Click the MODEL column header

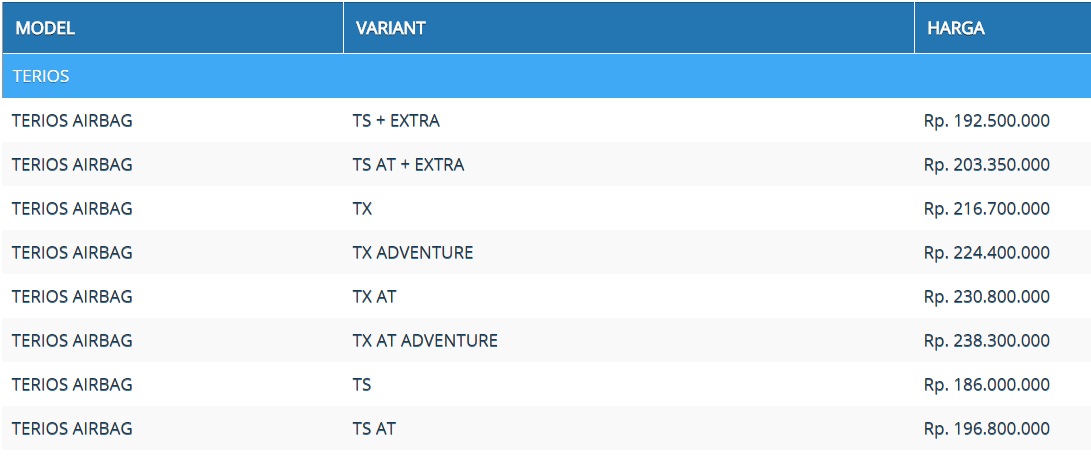173,28
